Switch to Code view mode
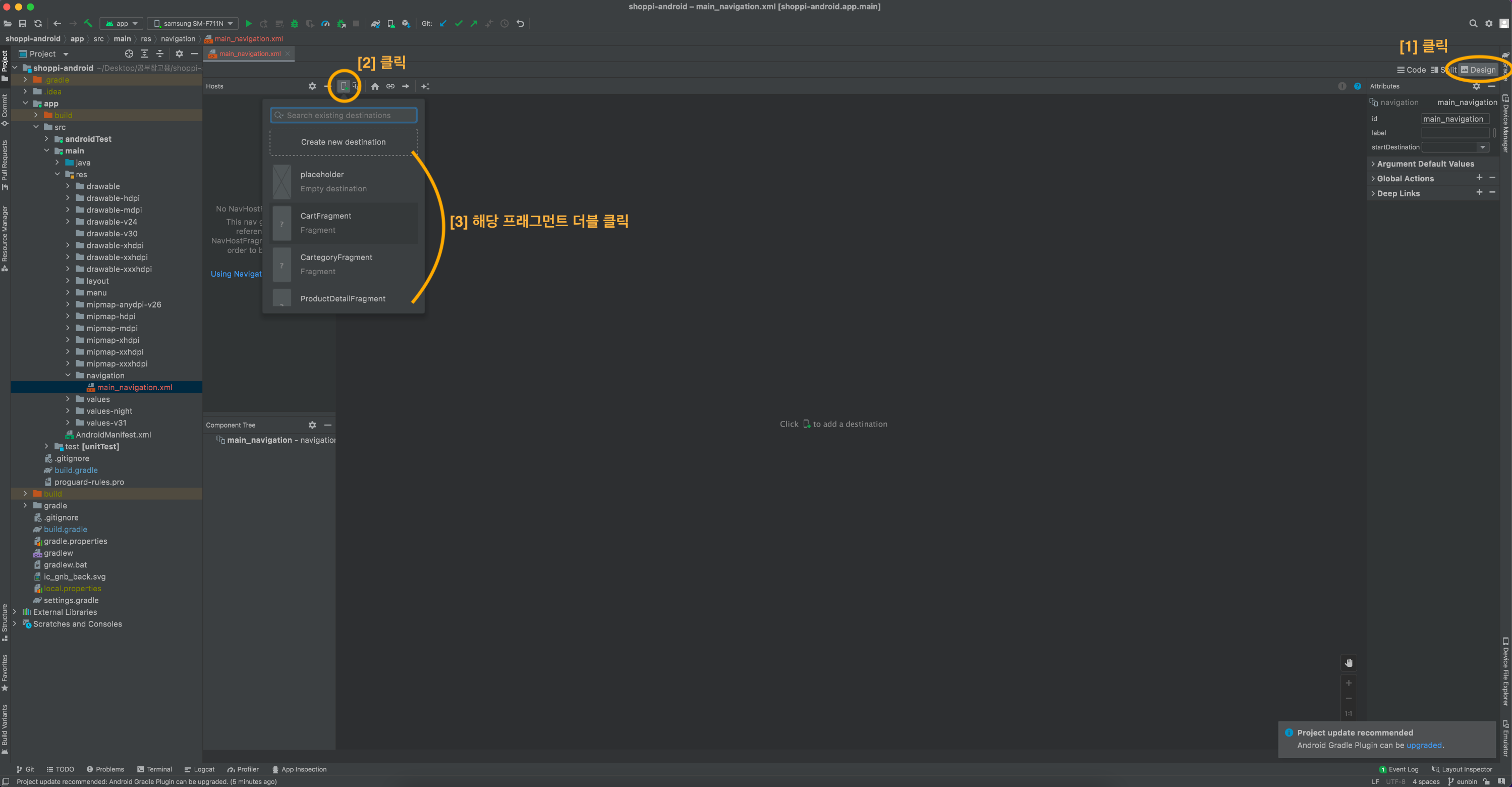1512x787 pixels. (x=1411, y=70)
